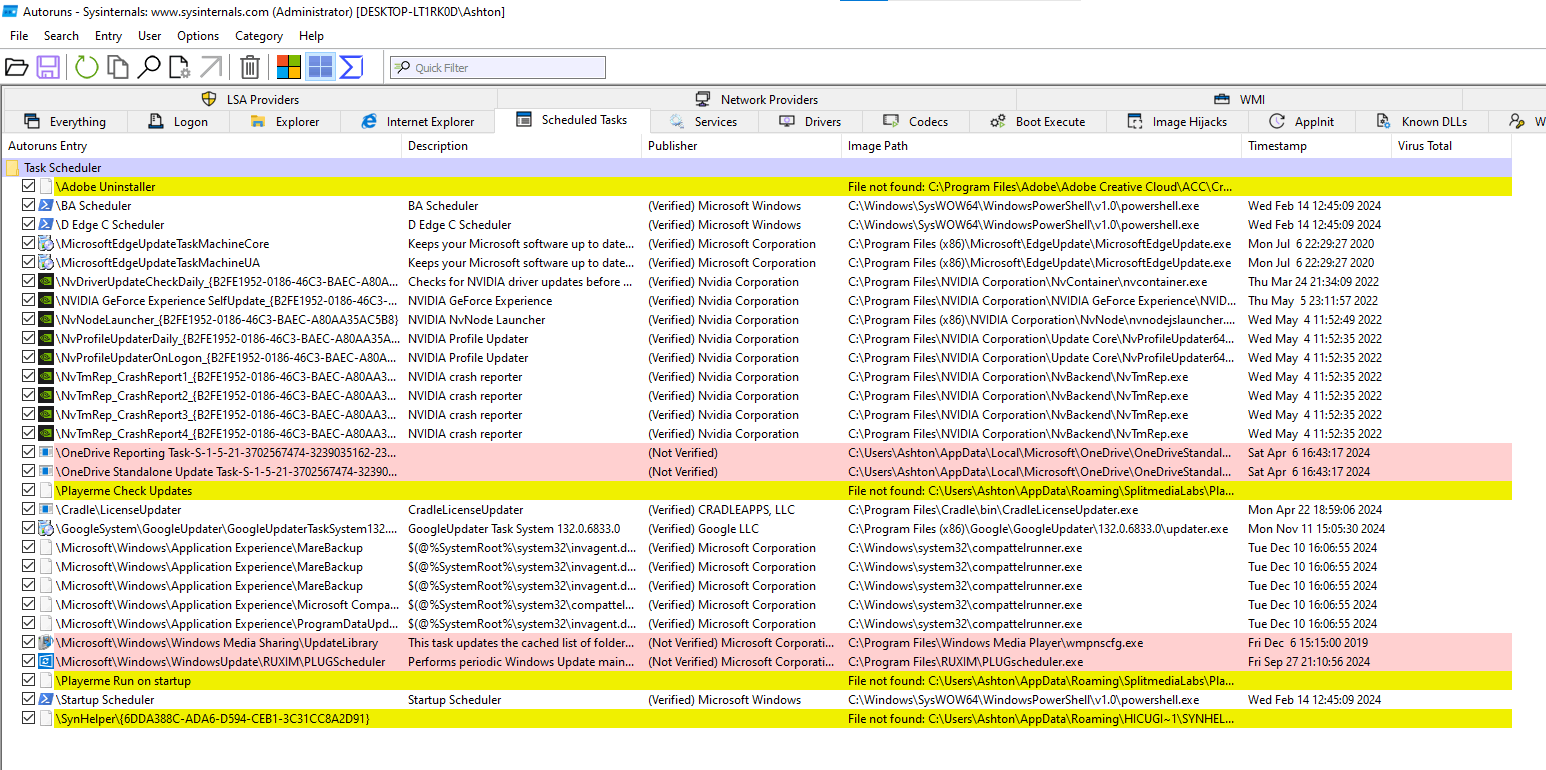Open the File menu
This screenshot has height=770, width=1546.
click(19, 36)
